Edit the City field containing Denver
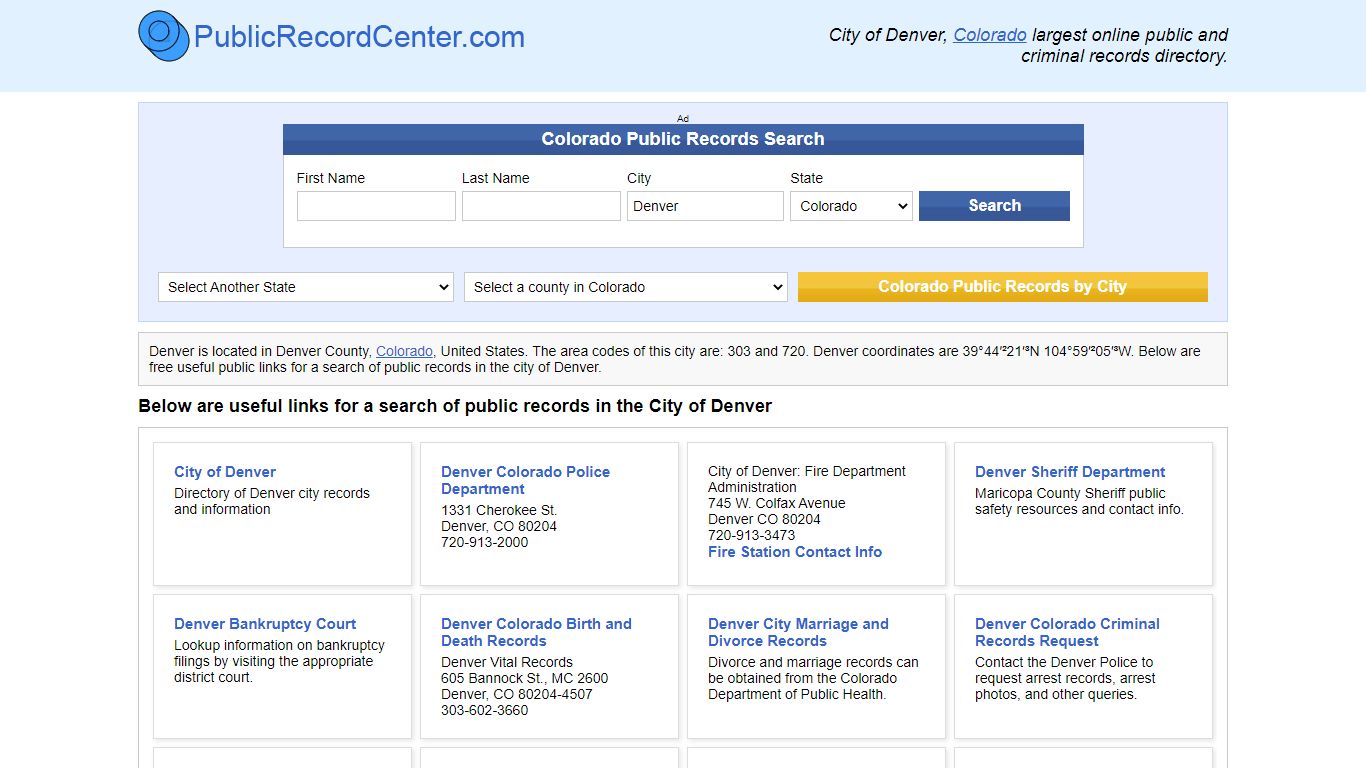This screenshot has width=1366, height=768. tap(705, 206)
